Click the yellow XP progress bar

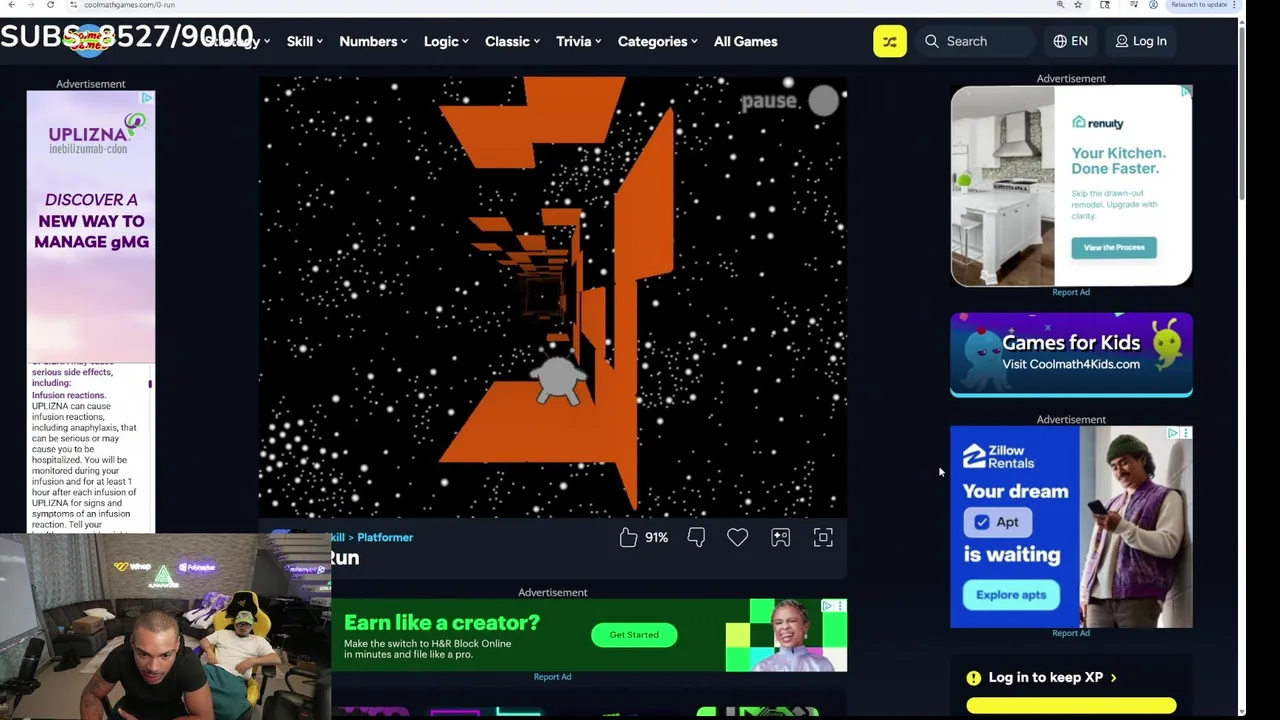(1071, 706)
